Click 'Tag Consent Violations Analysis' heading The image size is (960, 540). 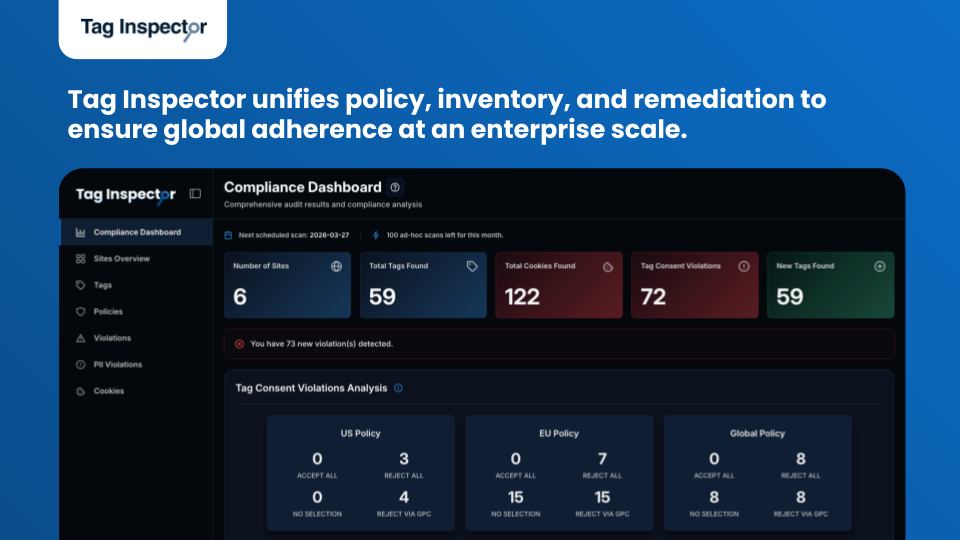(x=312, y=388)
